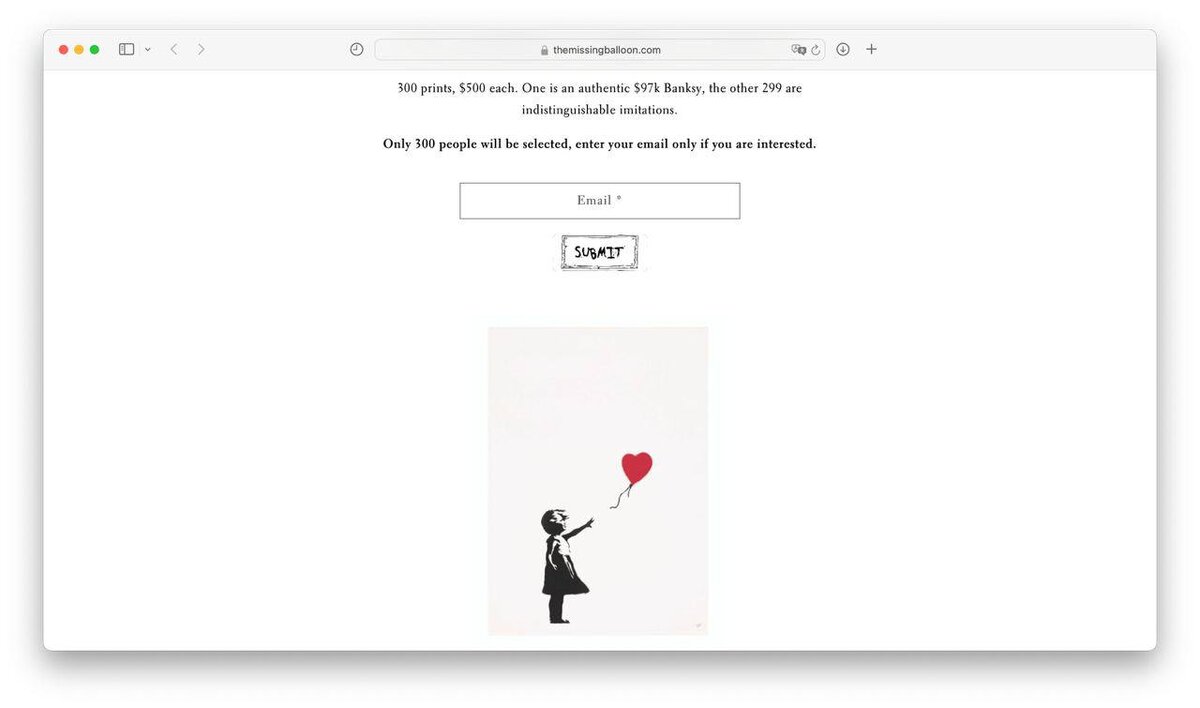Screen dimensions: 1200x708
Task: Open the translate page icon
Action: click(x=798, y=49)
